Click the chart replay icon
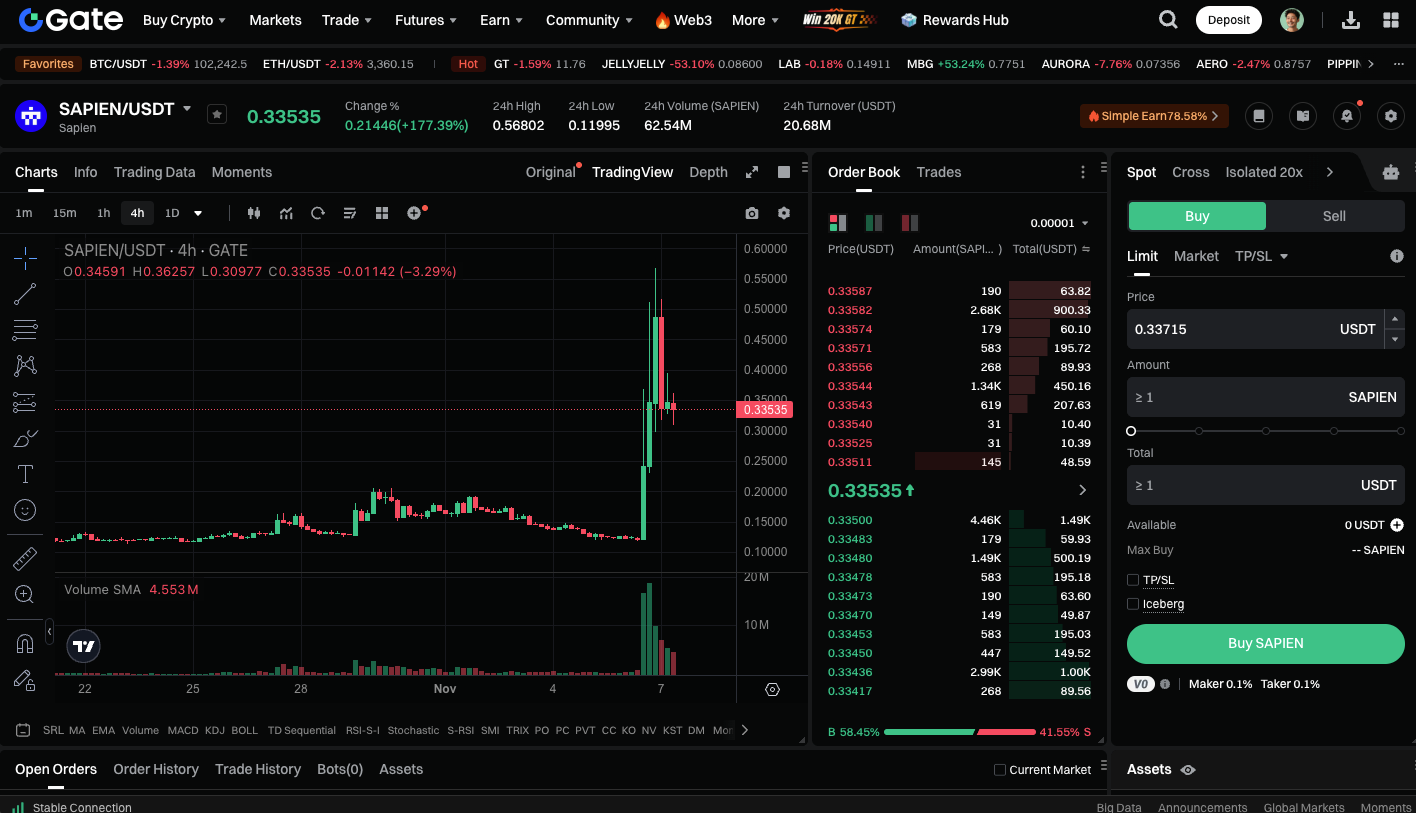Image resolution: width=1416 pixels, height=813 pixels. point(318,213)
